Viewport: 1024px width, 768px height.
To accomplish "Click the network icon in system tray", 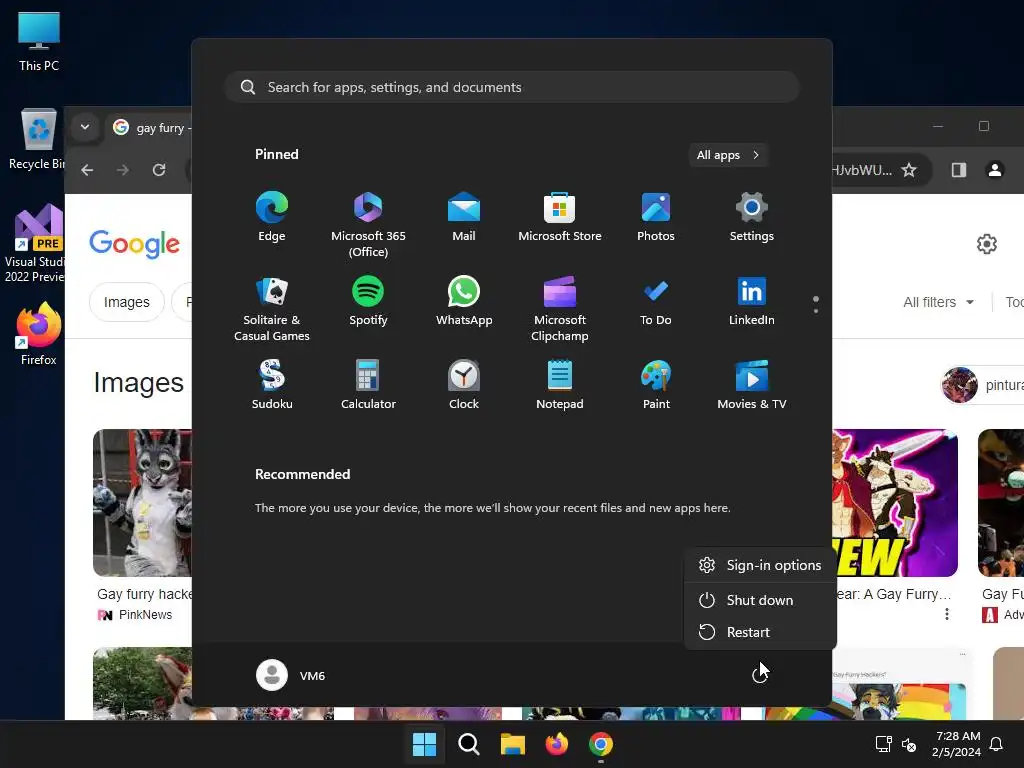I will pyautogui.click(x=883, y=744).
